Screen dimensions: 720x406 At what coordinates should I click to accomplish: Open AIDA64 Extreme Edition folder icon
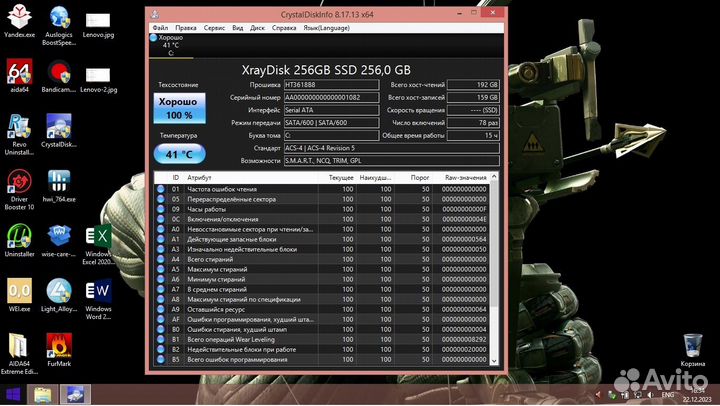(x=19, y=354)
